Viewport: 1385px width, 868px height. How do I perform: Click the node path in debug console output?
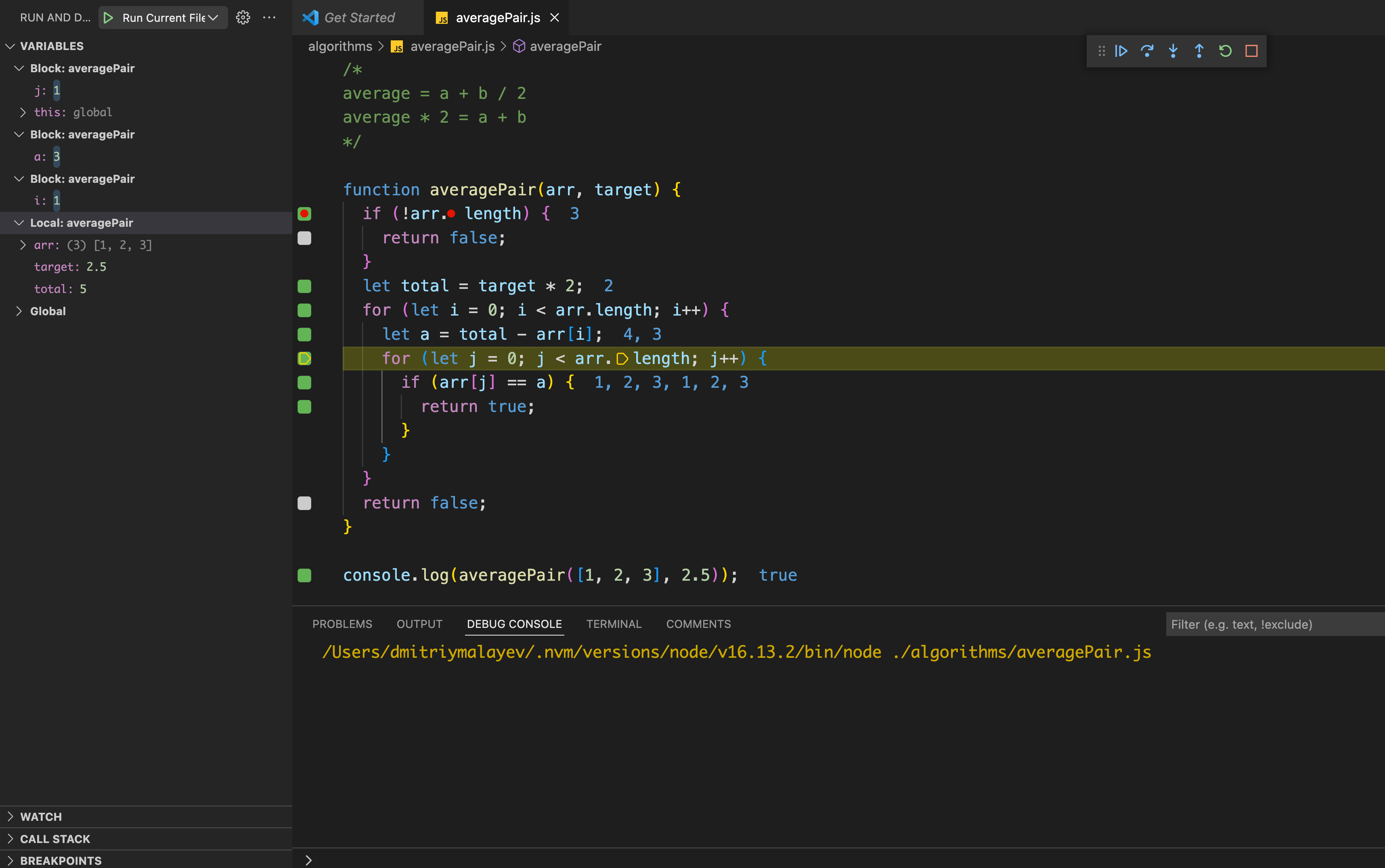point(737,652)
